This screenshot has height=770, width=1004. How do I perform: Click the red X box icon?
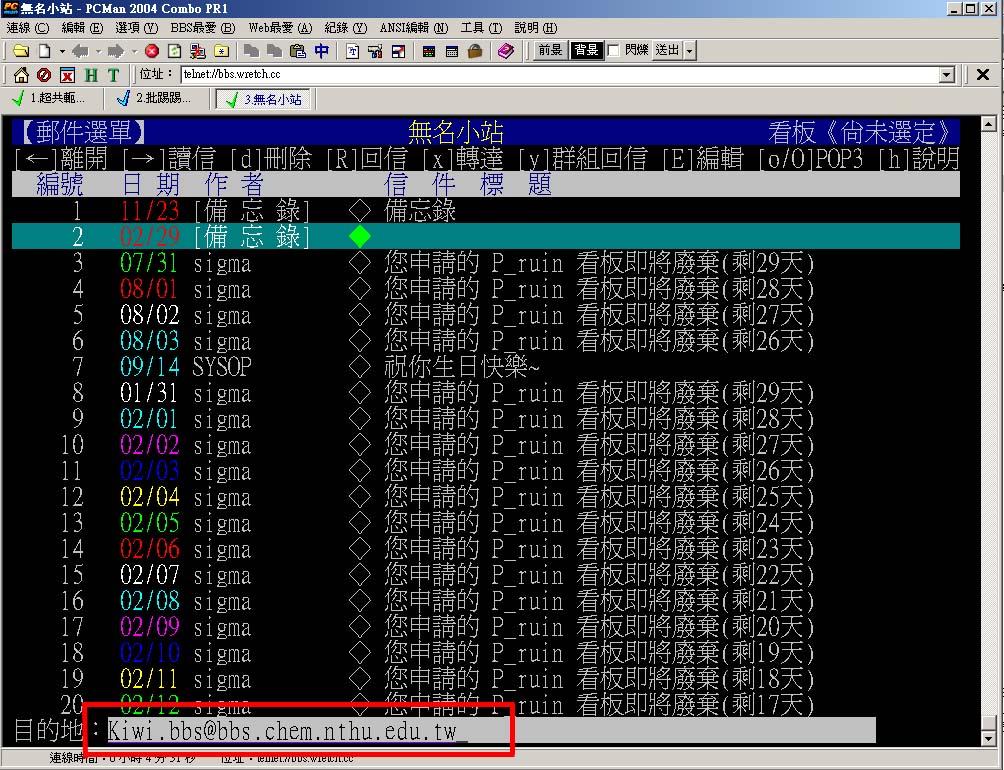point(67,75)
